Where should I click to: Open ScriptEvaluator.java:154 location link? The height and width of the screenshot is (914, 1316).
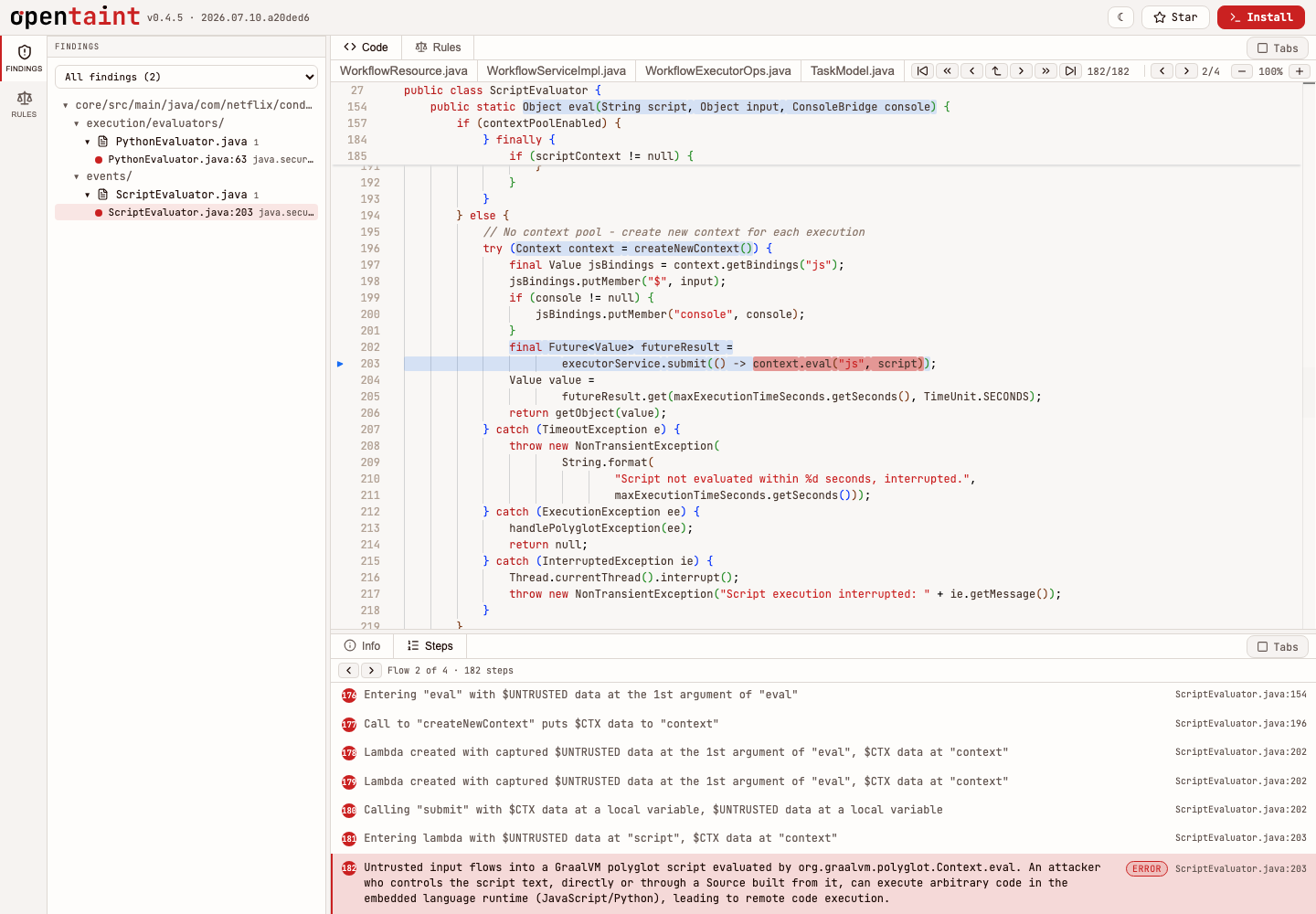coord(1241,695)
